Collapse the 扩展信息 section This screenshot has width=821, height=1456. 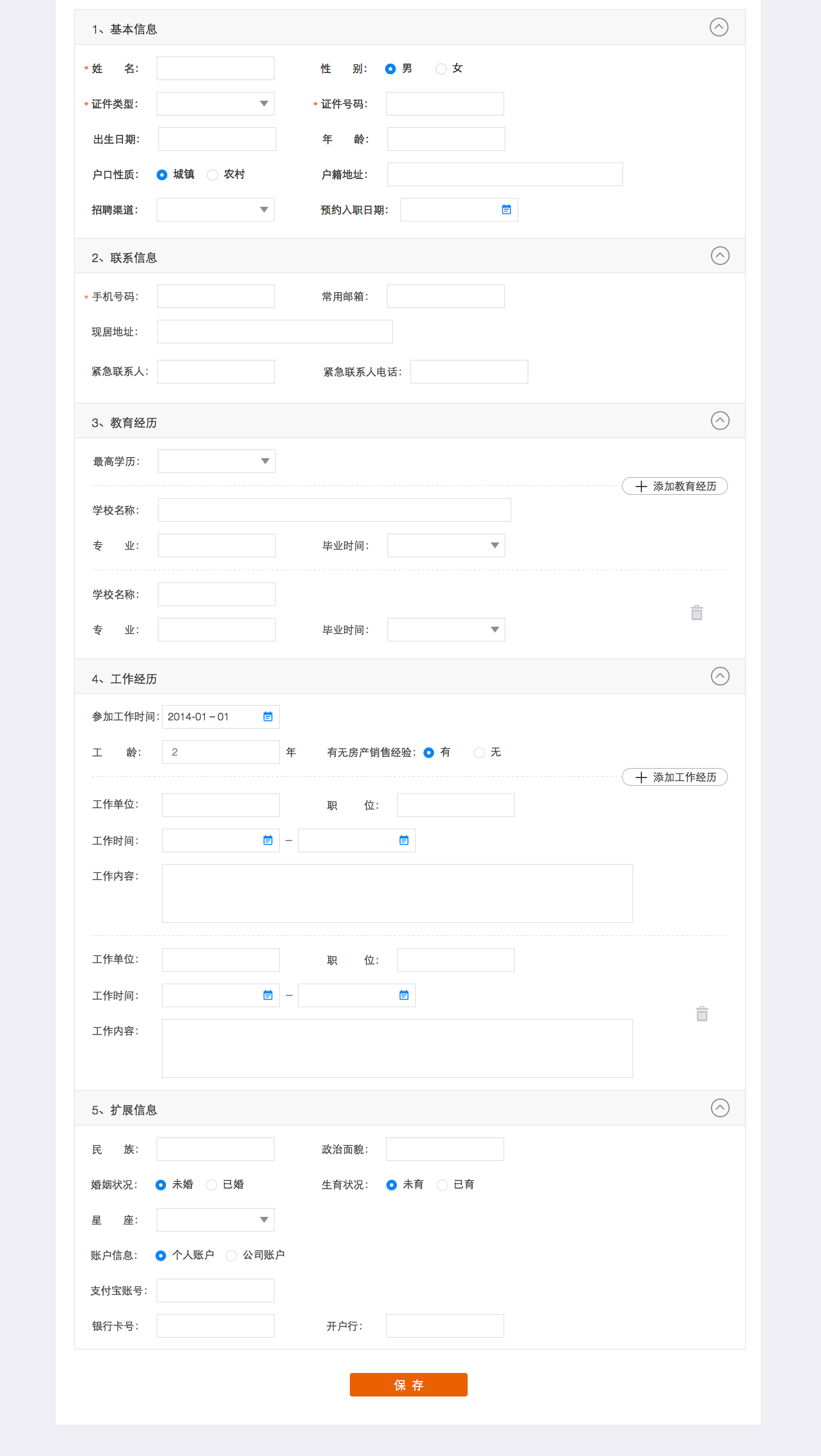click(x=720, y=1108)
